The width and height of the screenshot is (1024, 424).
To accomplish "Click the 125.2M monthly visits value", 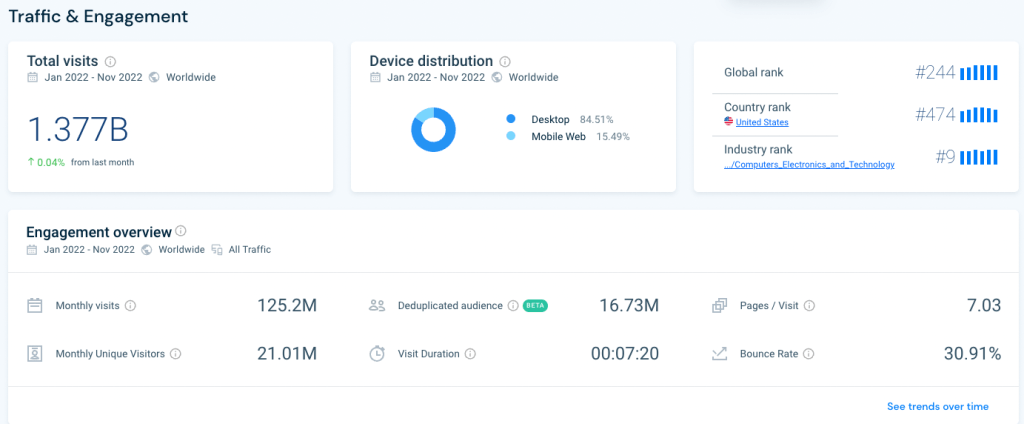I will pos(287,305).
